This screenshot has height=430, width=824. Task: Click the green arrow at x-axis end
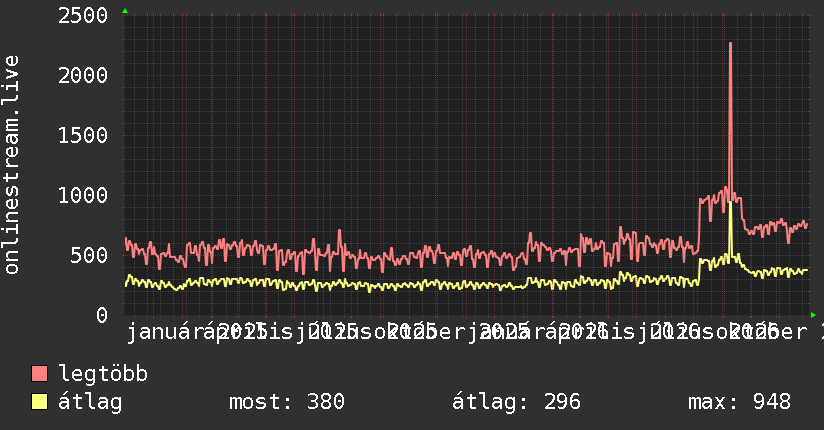point(813,315)
